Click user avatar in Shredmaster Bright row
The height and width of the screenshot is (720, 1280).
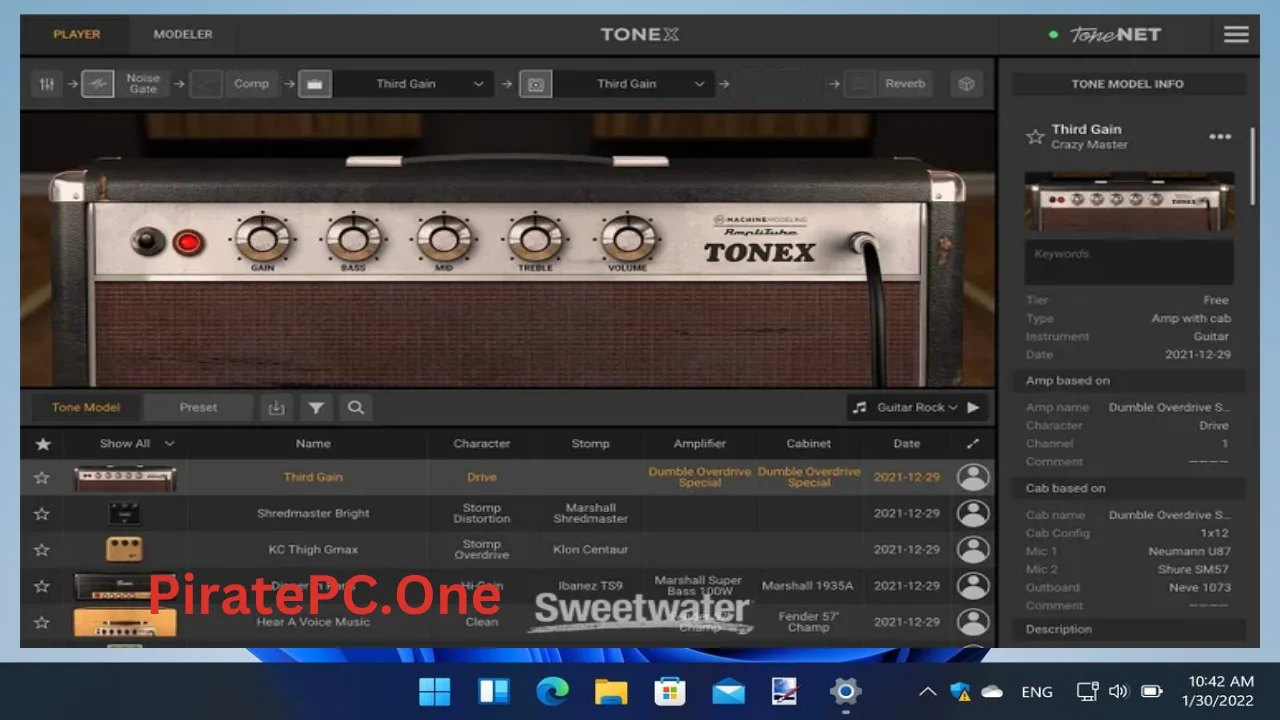click(973, 513)
